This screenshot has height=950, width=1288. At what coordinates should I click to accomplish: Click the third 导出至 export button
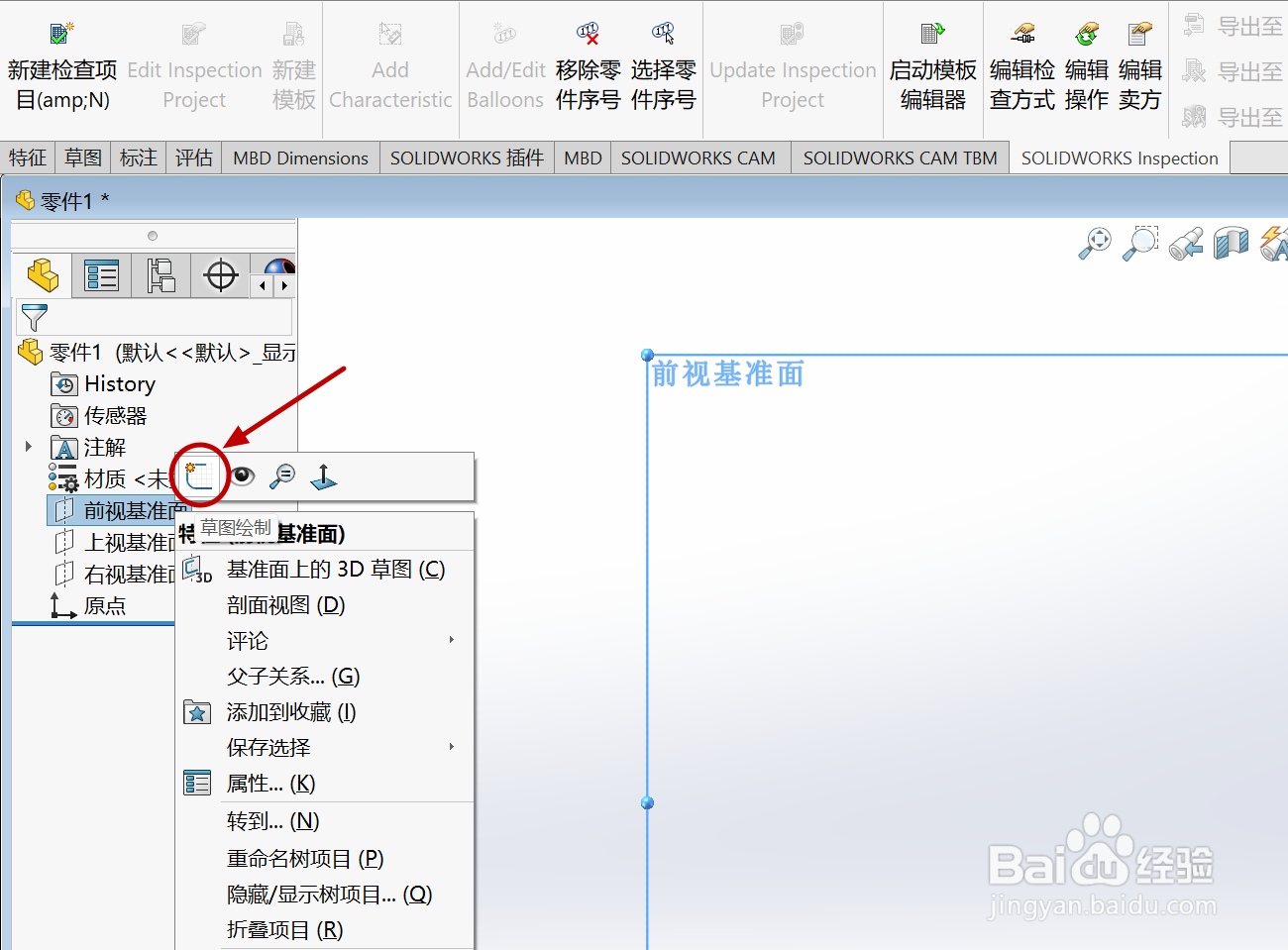pos(1234,117)
